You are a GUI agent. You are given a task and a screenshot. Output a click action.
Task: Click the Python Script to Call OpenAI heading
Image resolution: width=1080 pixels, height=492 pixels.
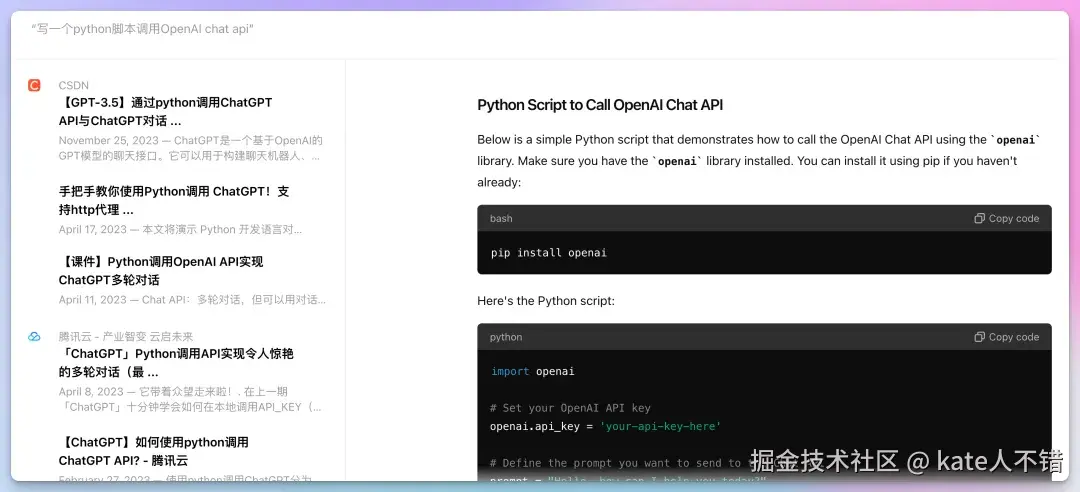pyautogui.click(x=600, y=105)
